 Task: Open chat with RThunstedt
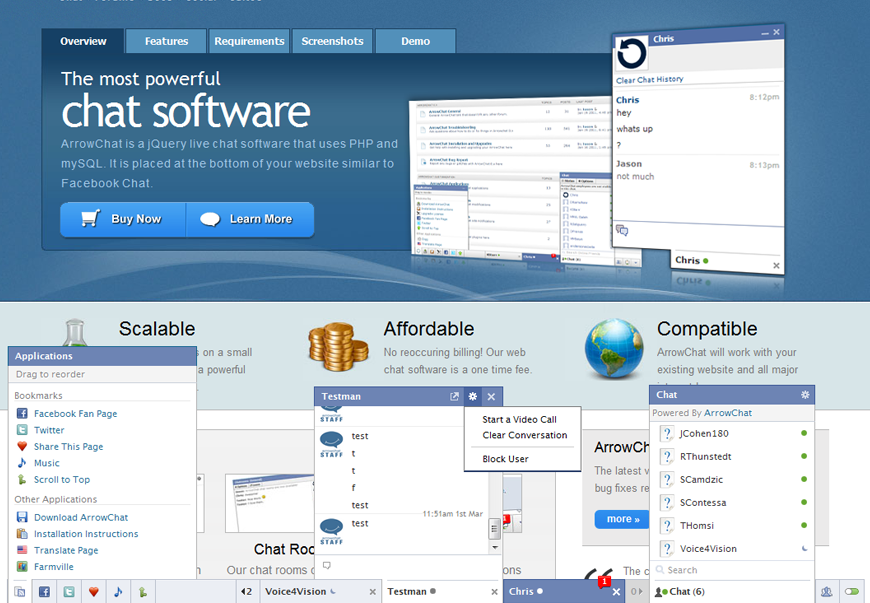point(732,457)
